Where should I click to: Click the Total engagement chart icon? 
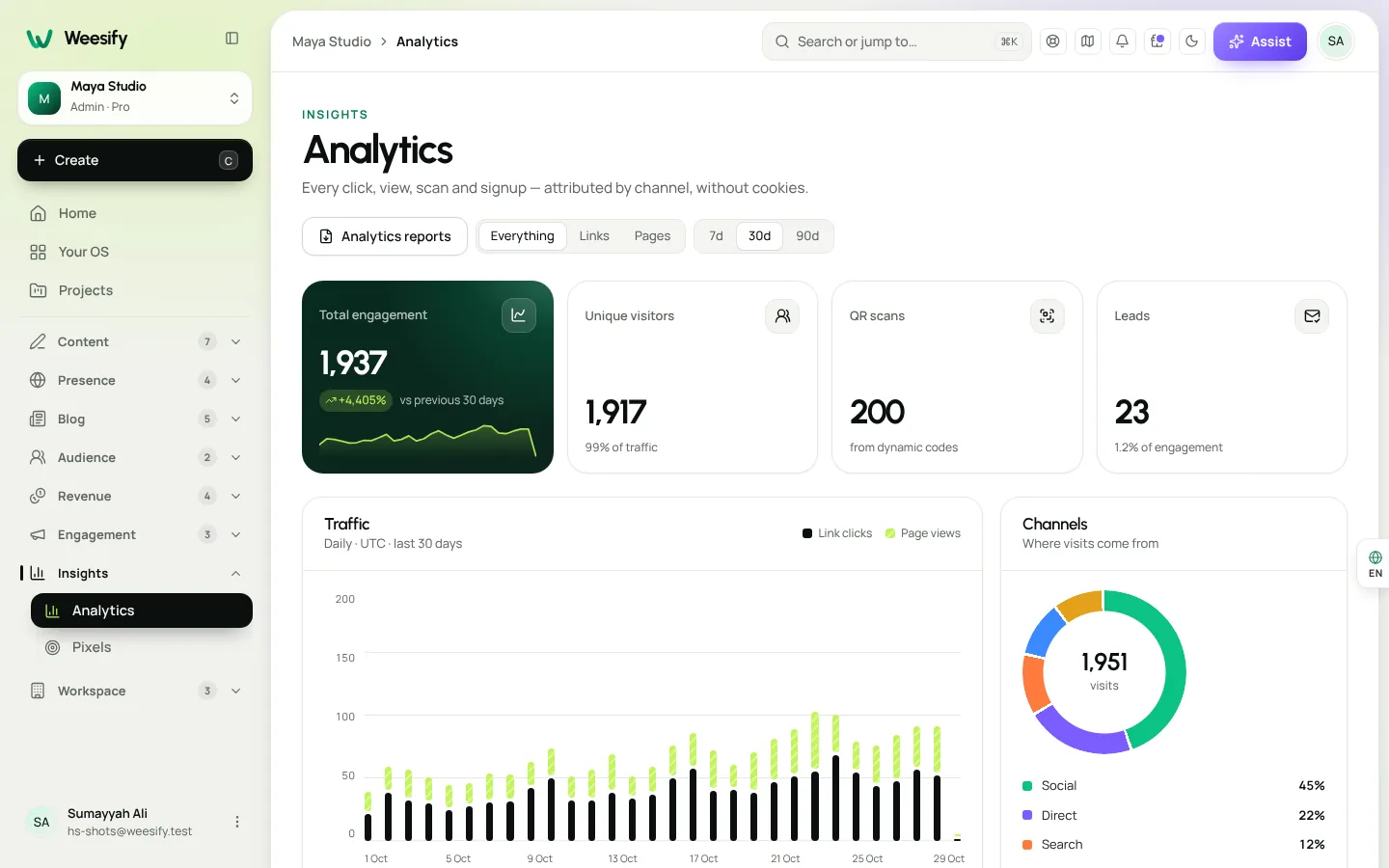tap(519, 315)
